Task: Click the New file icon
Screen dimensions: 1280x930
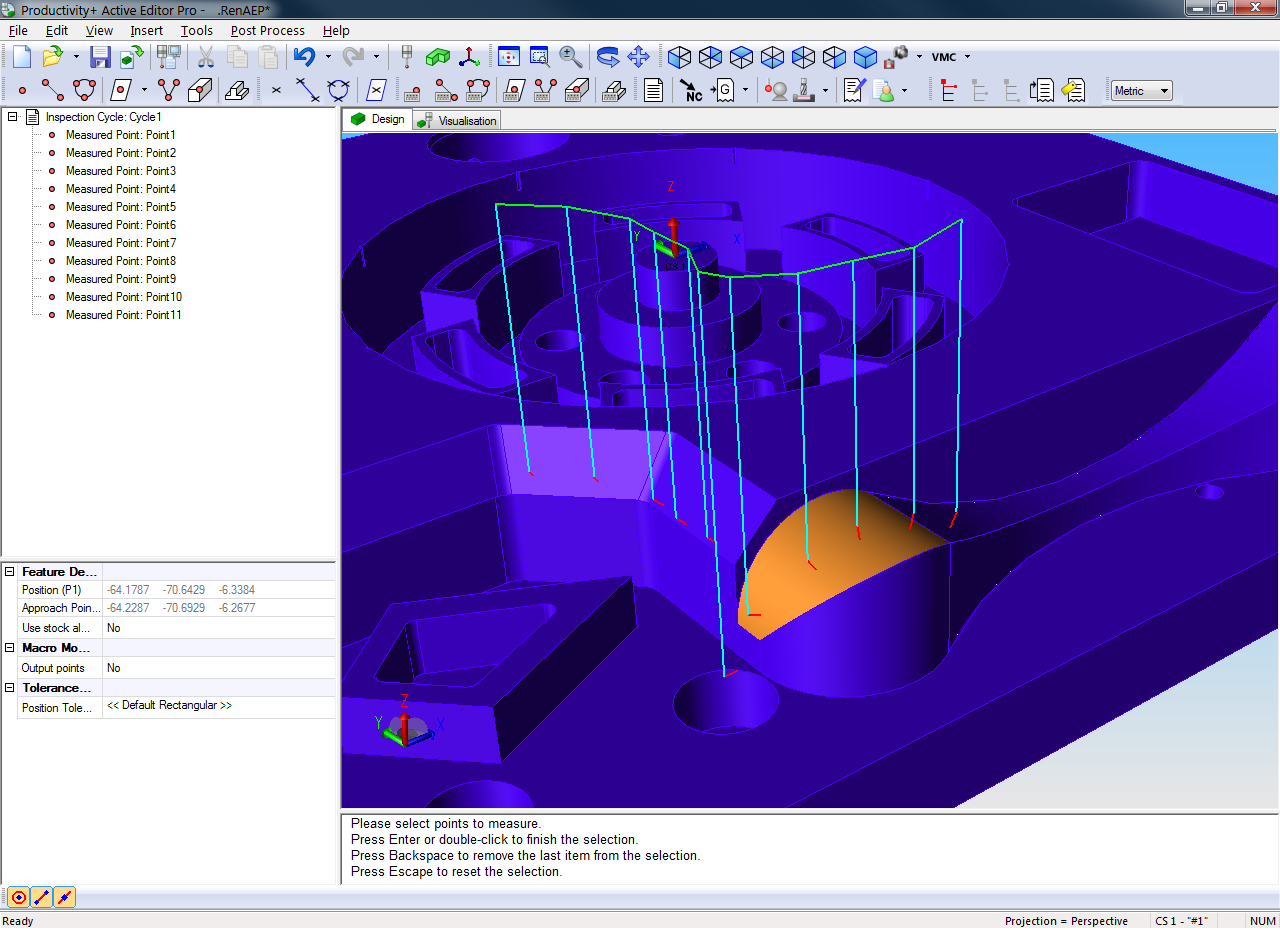Action: [x=21, y=57]
